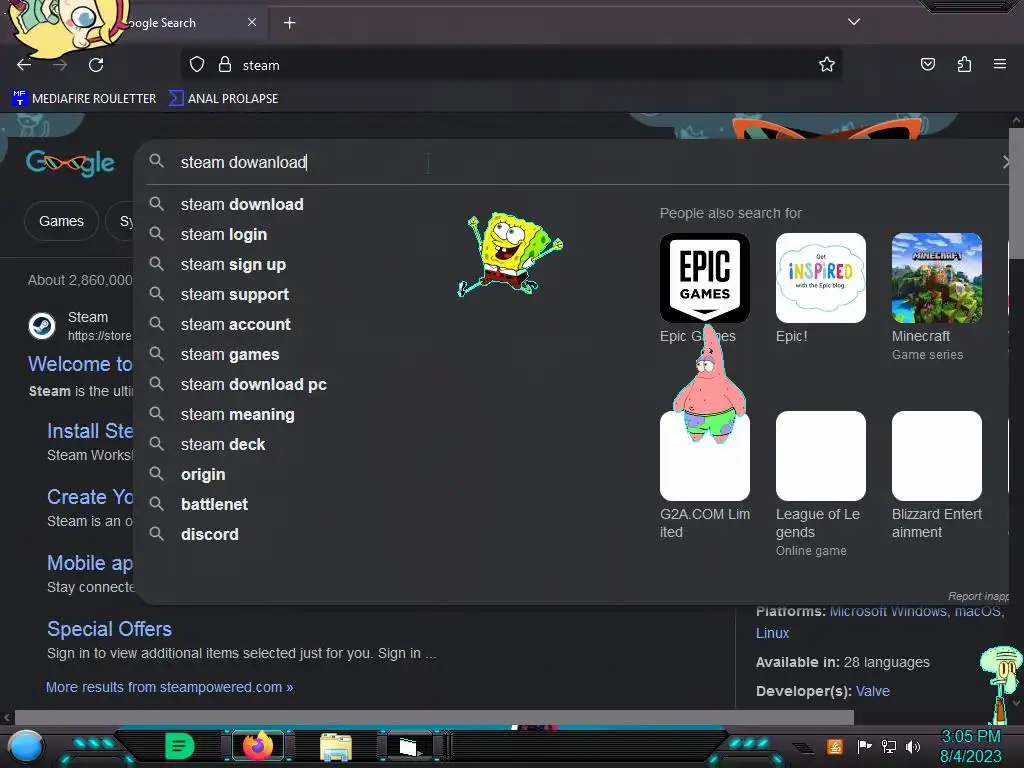1024x768 pixels.
Task: Pick the steam meaning suggestion
Action: [238, 415]
